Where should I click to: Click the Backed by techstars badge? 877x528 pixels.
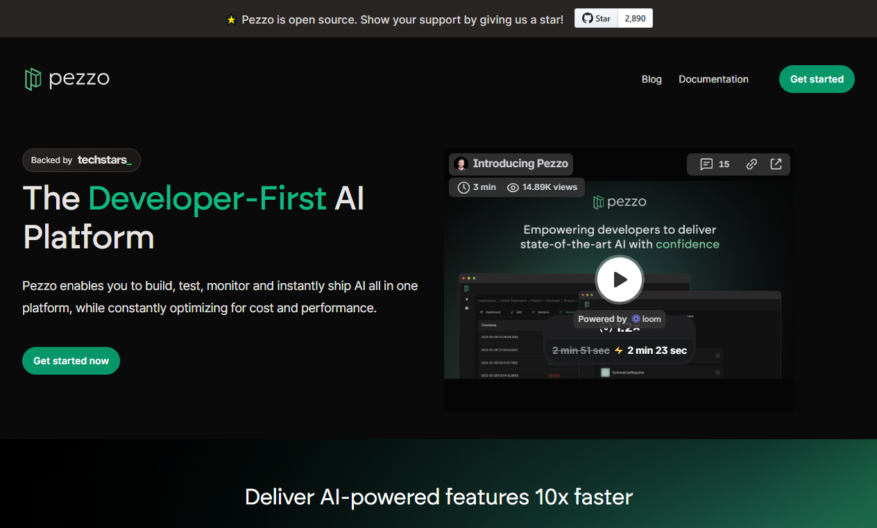click(81, 160)
